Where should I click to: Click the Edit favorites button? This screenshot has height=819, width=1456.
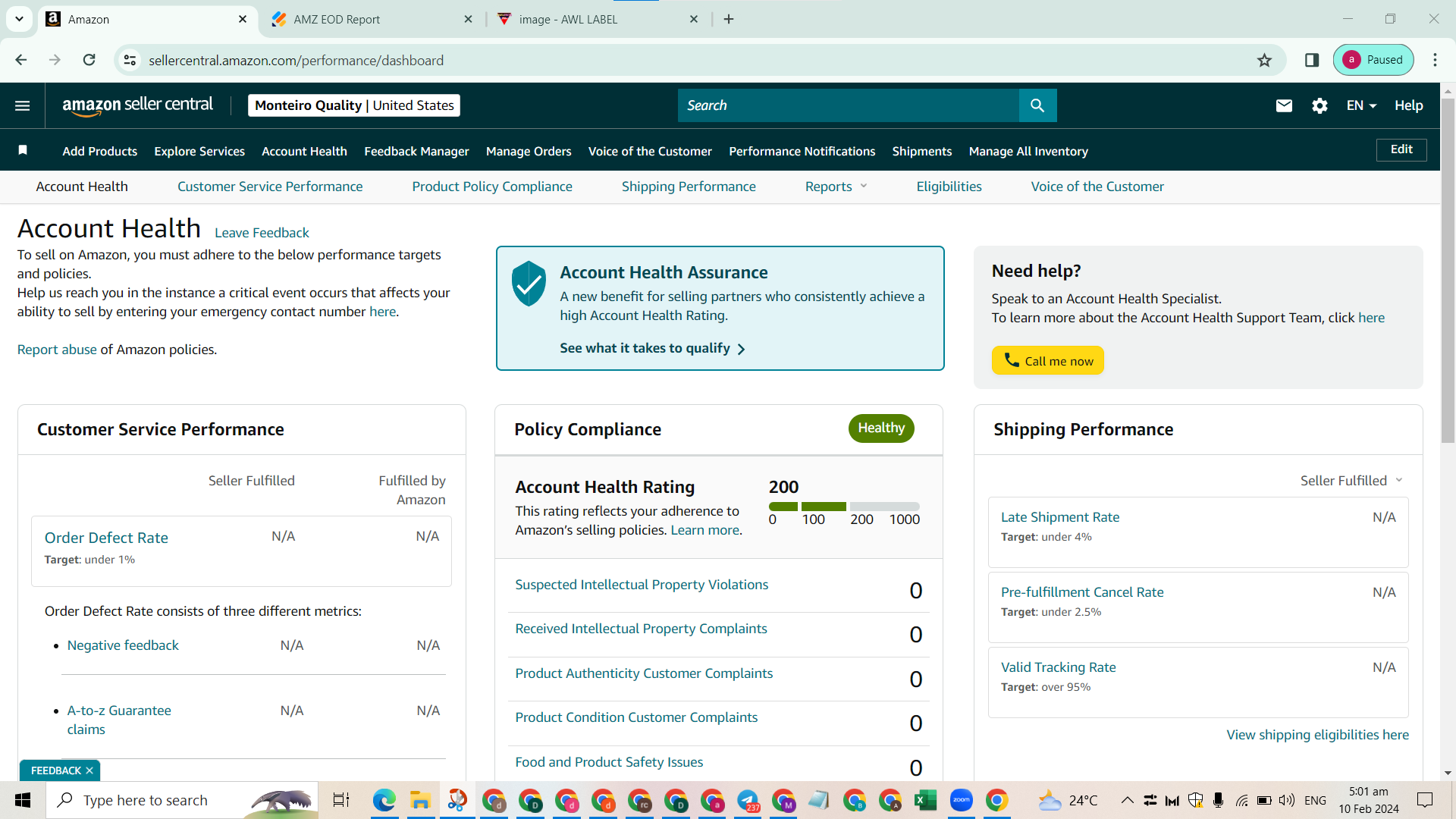click(x=1401, y=149)
